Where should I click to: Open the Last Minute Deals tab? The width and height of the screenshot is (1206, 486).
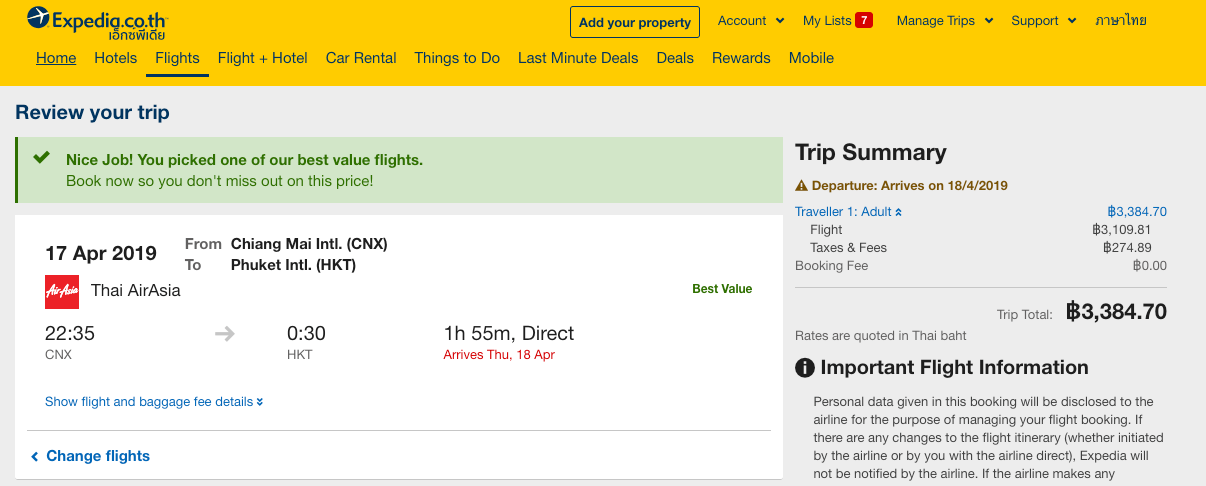pyautogui.click(x=578, y=58)
